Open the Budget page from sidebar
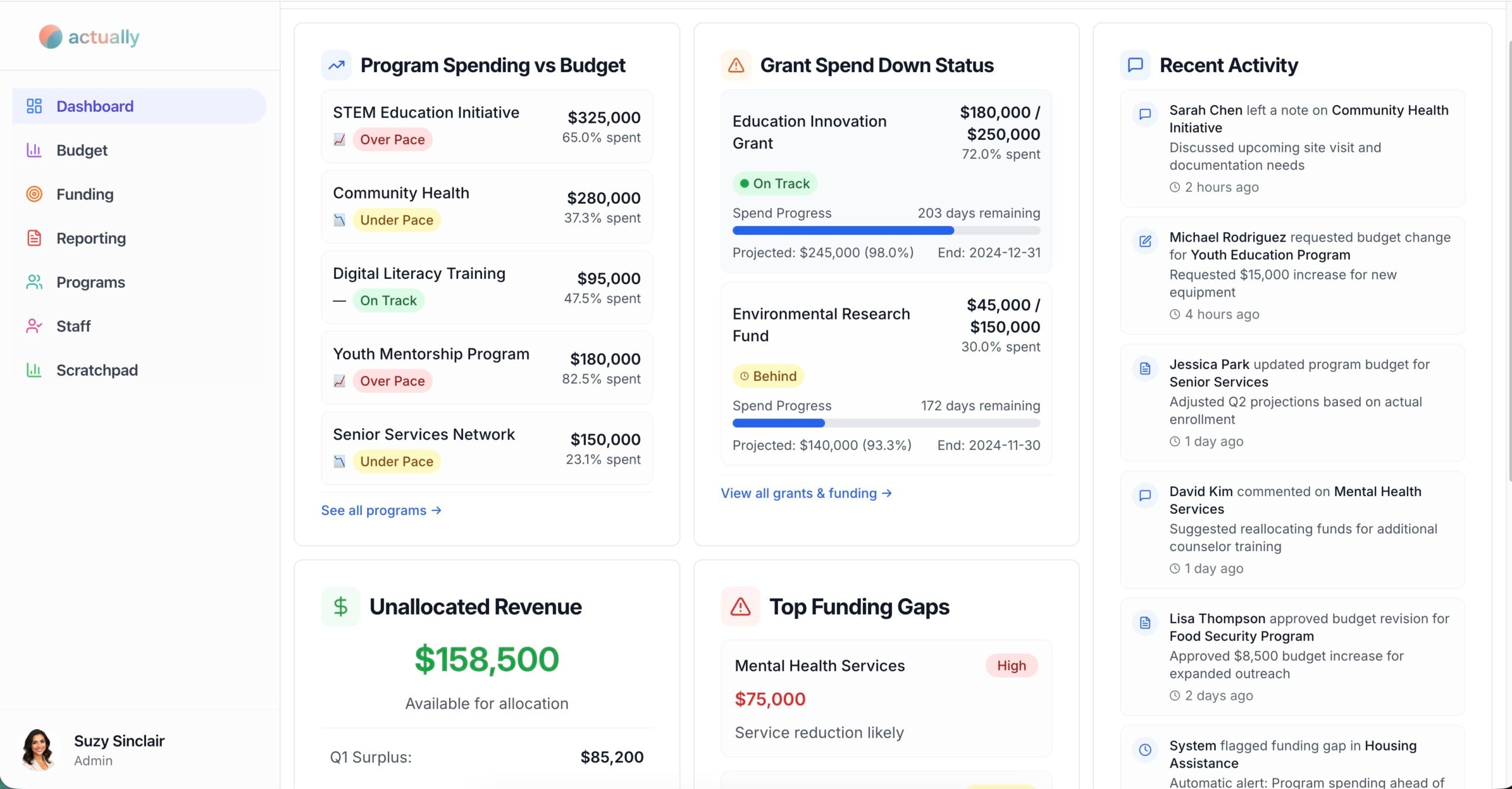Viewport: 1512px width, 789px height. (82, 150)
